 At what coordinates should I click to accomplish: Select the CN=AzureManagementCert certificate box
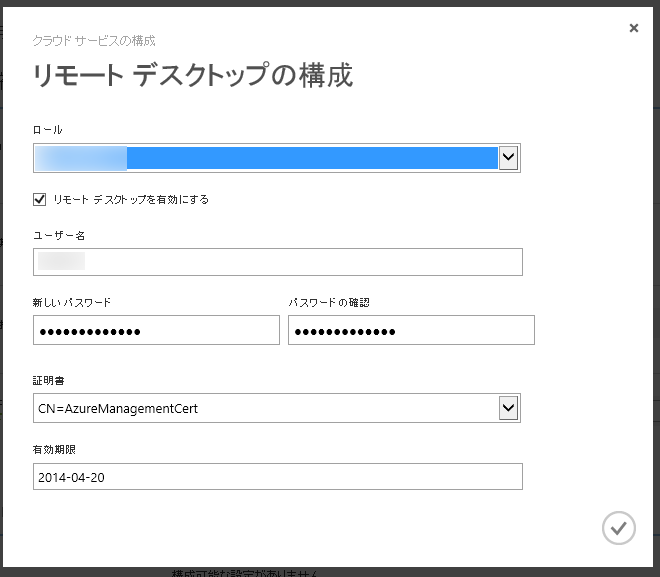click(265, 408)
